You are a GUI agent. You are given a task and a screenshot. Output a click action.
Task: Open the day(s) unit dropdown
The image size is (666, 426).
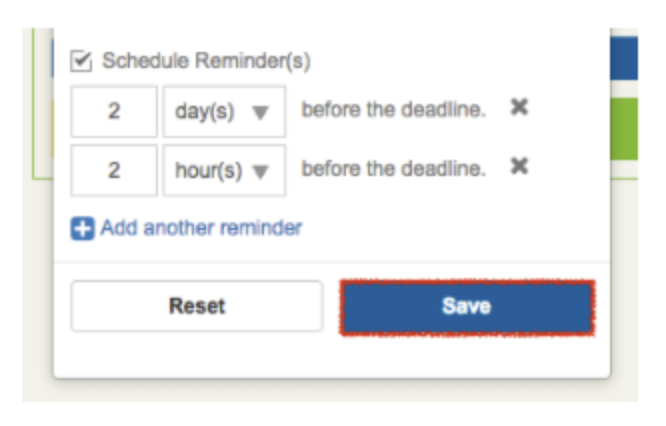pyautogui.click(x=224, y=112)
